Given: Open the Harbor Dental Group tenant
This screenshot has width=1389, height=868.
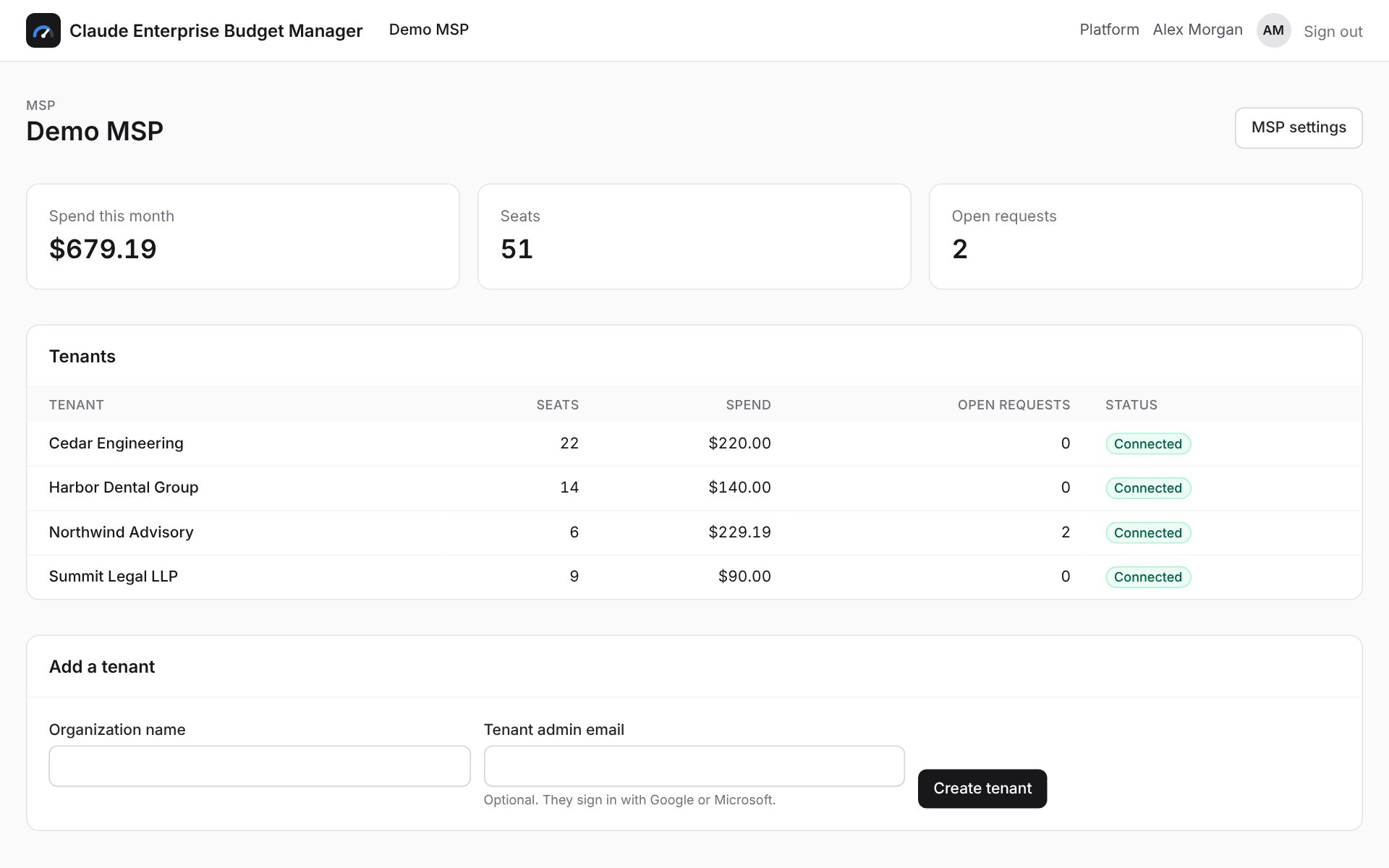Looking at the screenshot, I should click(124, 488).
